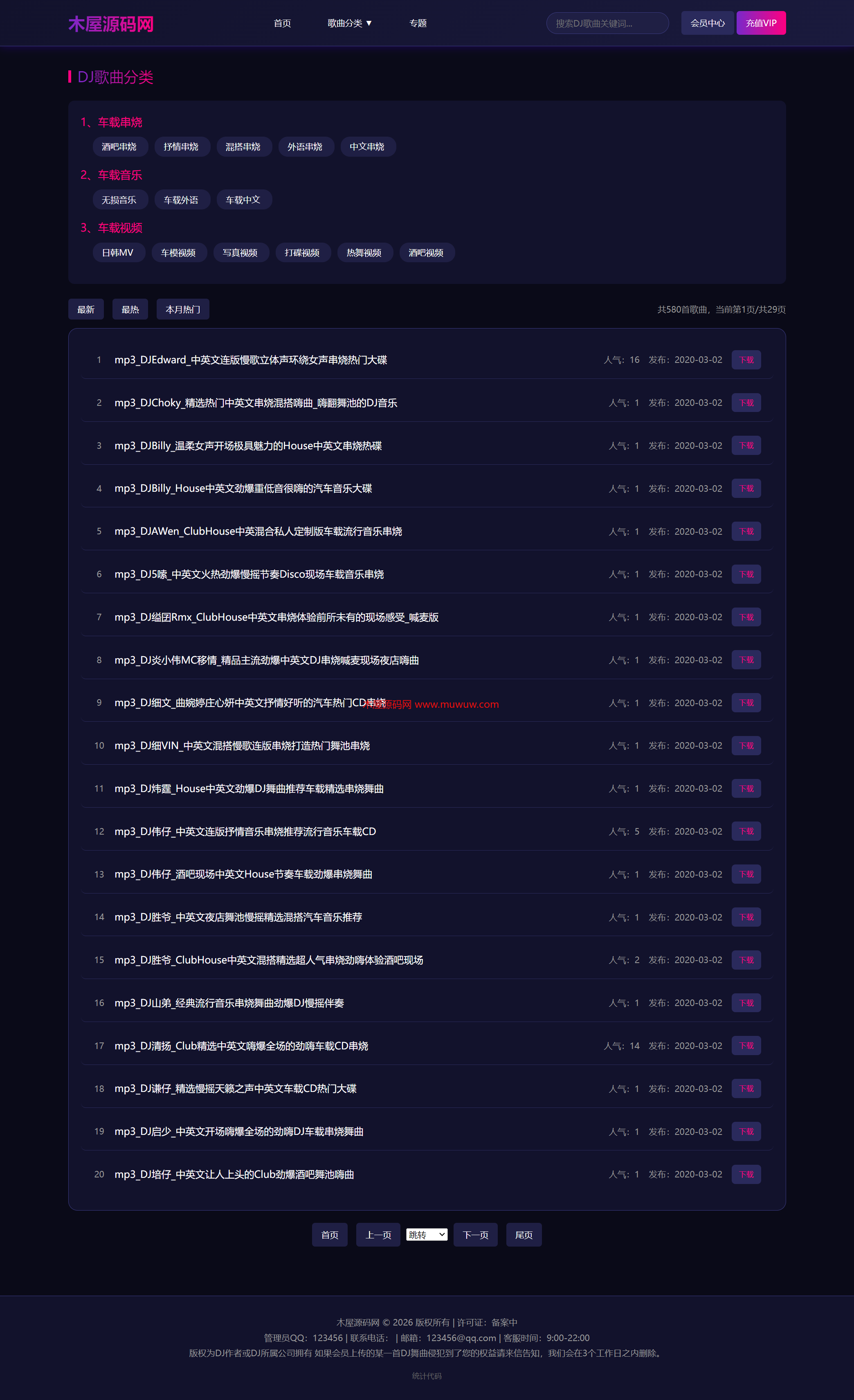Image resolution: width=854 pixels, height=1400 pixels.
Task: Select the 酒吧串烧 category tag
Action: pos(119,146)
